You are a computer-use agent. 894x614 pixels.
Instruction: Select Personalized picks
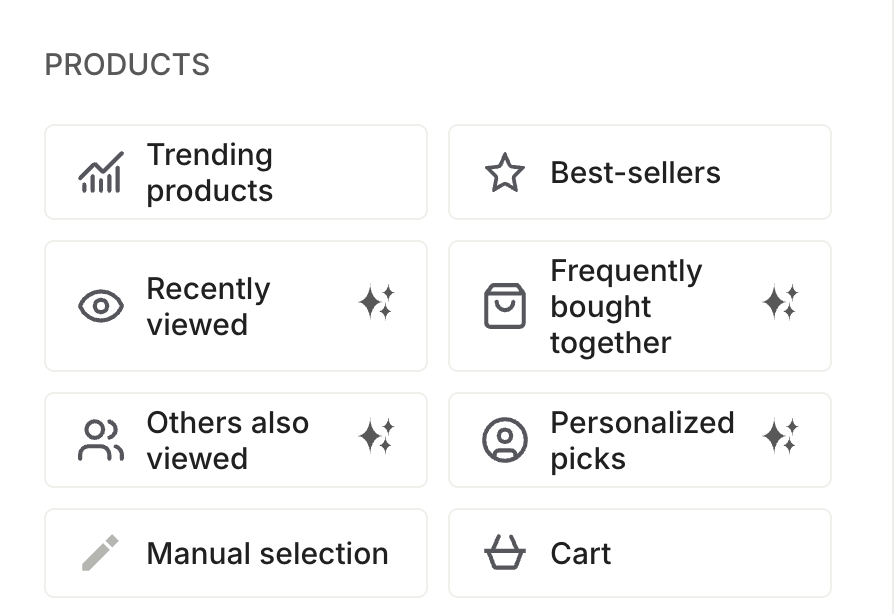640,440
